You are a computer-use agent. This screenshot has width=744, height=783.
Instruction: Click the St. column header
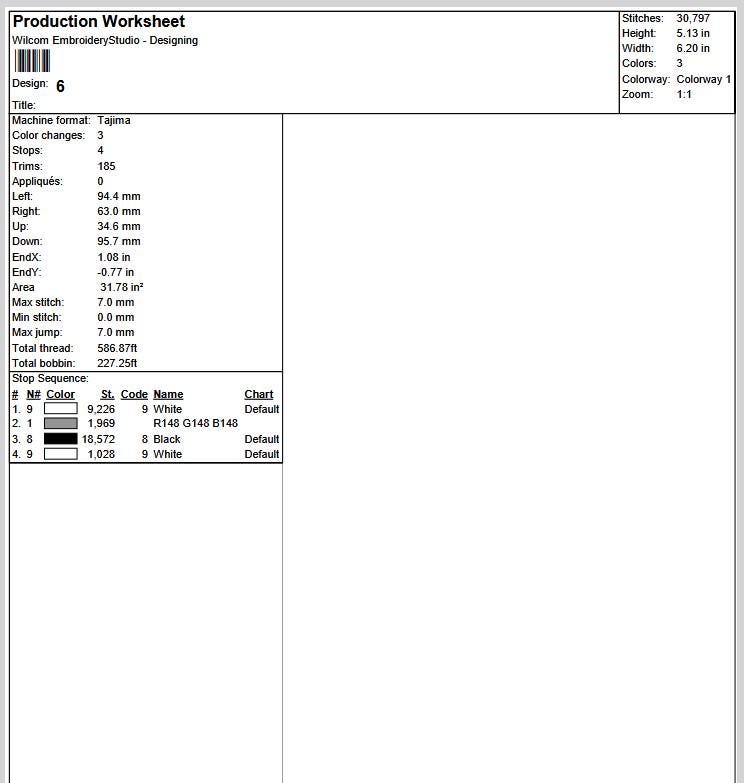coord(107,394)
